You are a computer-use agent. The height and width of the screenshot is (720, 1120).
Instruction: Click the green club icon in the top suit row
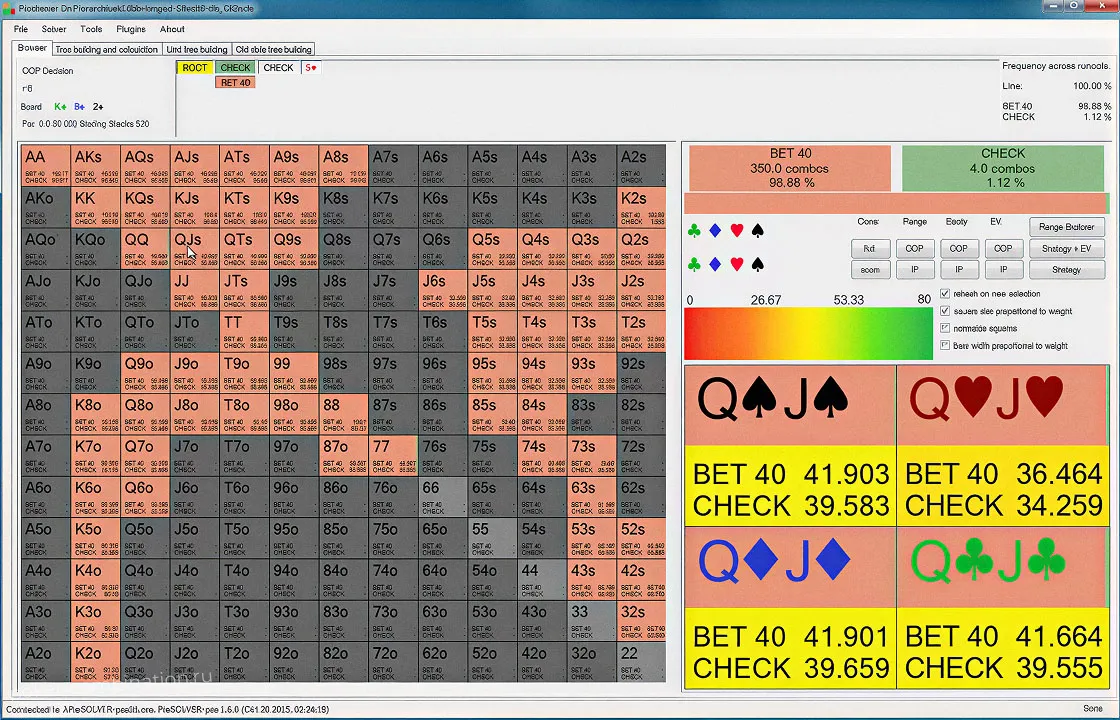coord(694,231)
